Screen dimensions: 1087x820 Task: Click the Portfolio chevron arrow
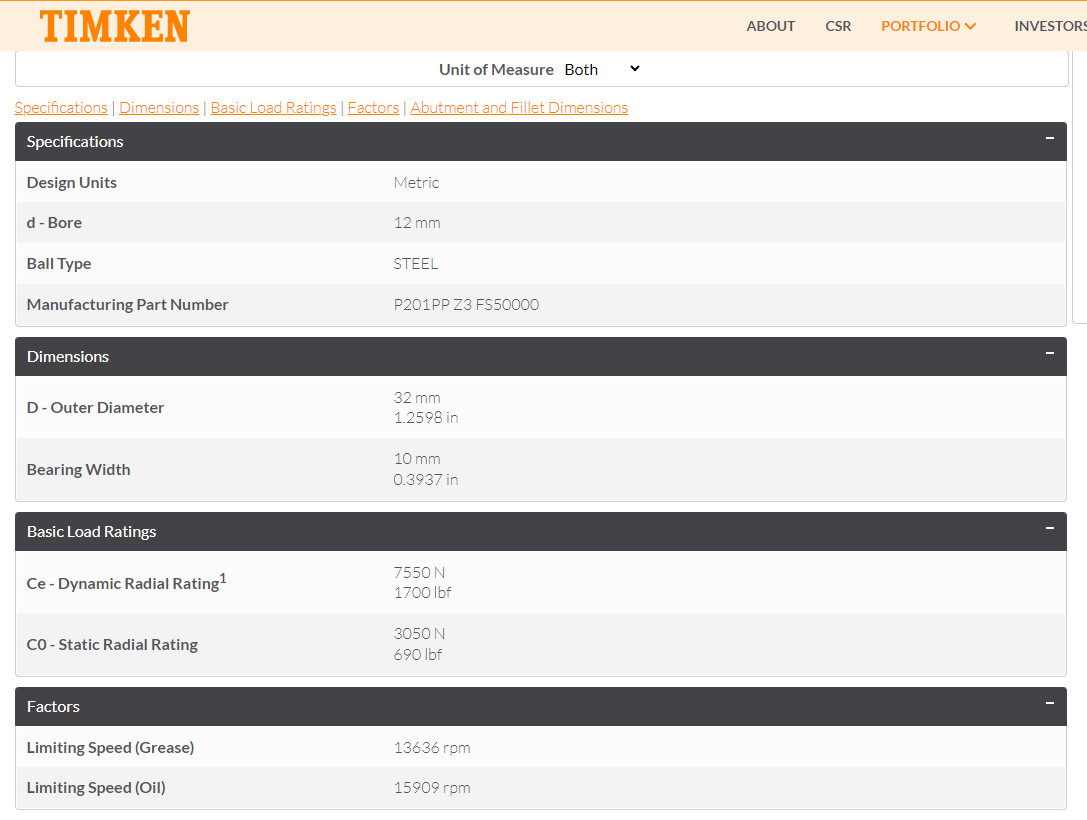click(x=971, y=26)
